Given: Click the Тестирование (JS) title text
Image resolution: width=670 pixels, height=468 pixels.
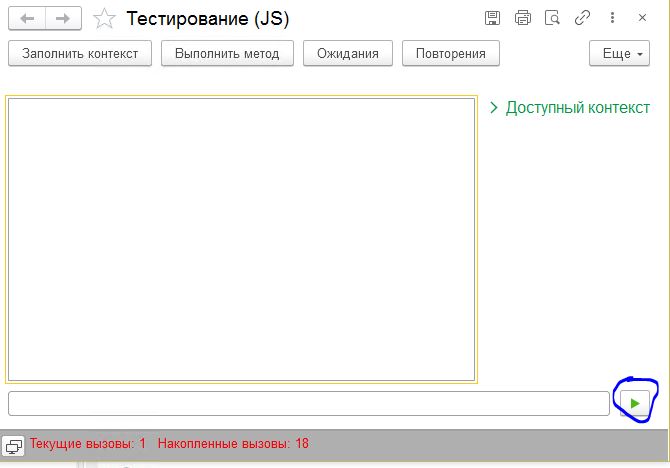Looking at the screenshot, I should 208,19.
